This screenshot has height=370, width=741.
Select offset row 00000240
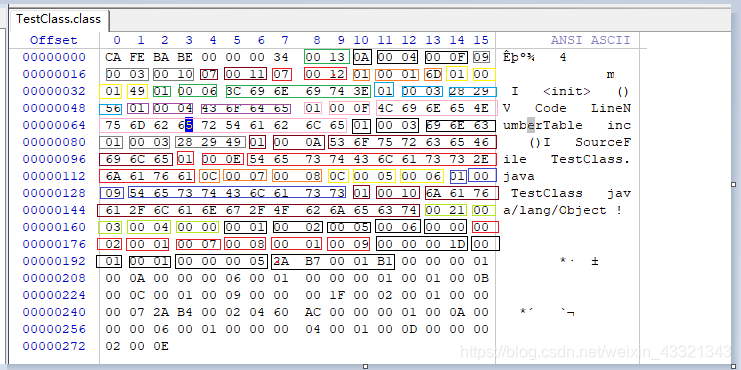54,312
